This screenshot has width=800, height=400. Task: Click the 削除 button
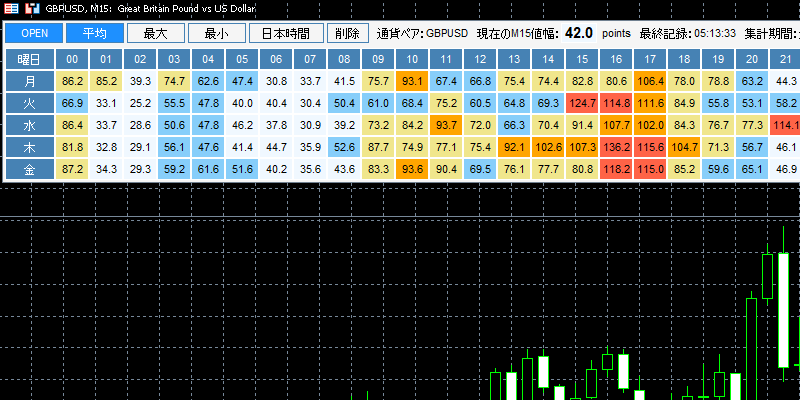point(348,33)
